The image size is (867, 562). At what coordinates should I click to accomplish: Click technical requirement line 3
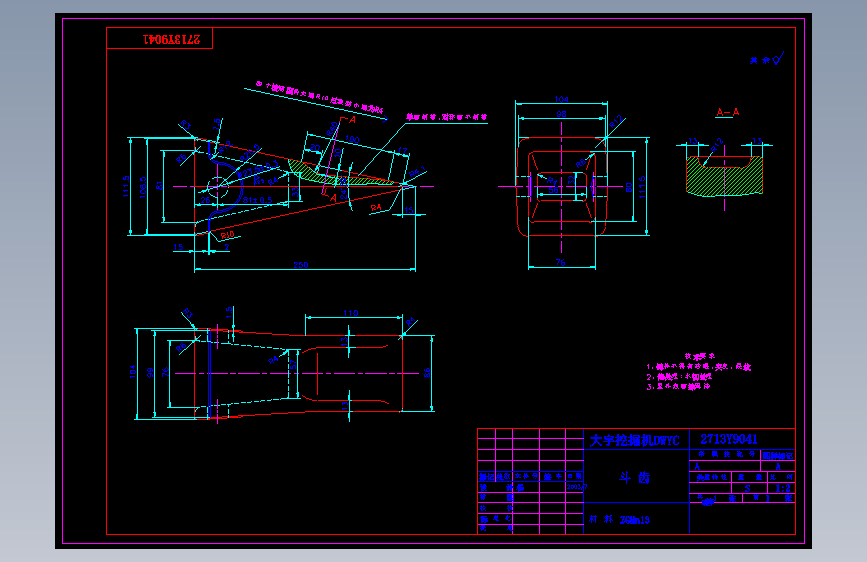(x=678, y=386)
